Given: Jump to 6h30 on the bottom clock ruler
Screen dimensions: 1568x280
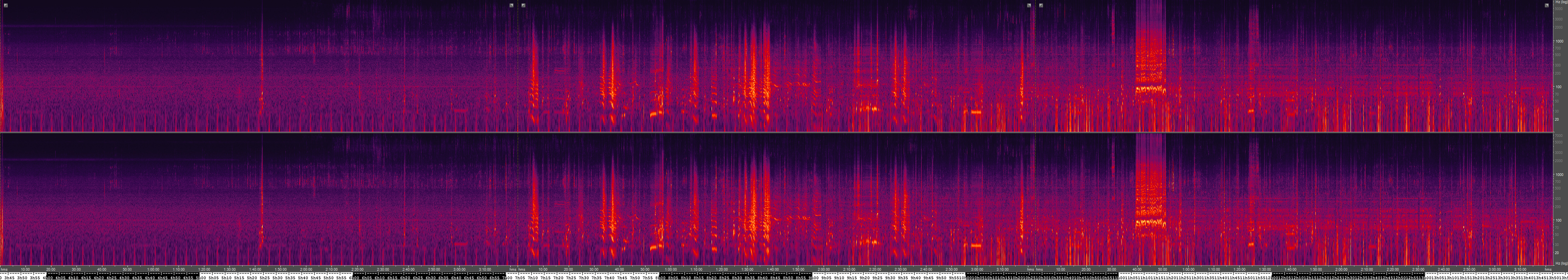Looking at the screenshot, I should [x=430, y=277].
